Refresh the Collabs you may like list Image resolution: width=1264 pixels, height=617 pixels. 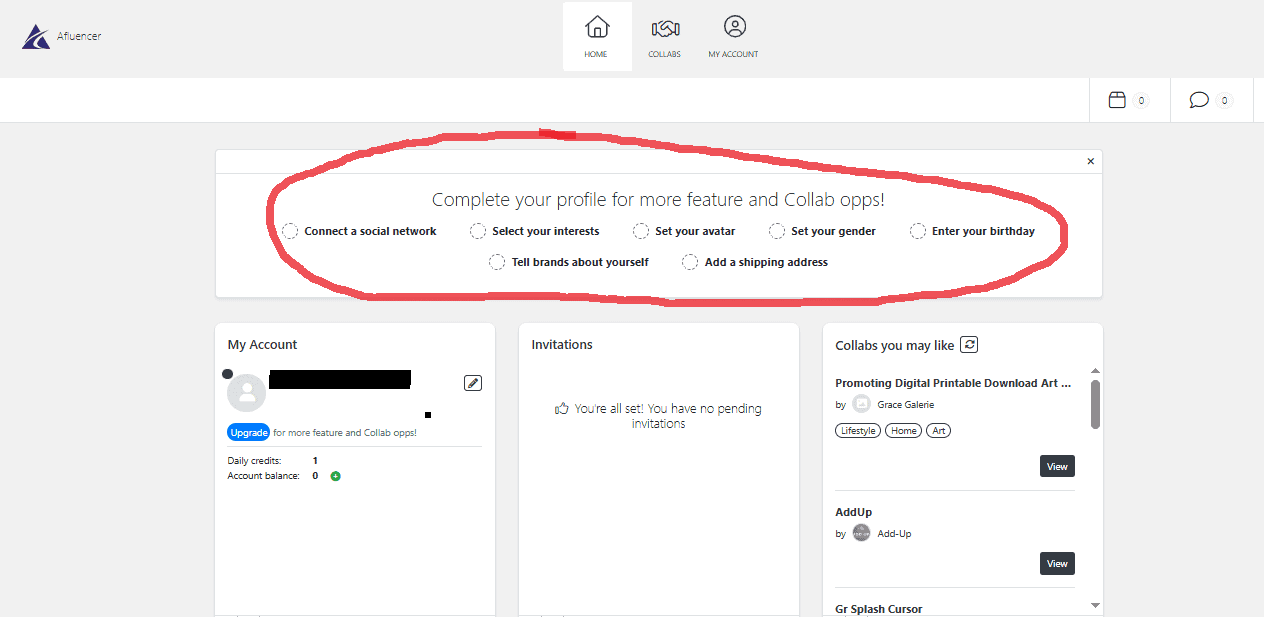coord(969,345)
